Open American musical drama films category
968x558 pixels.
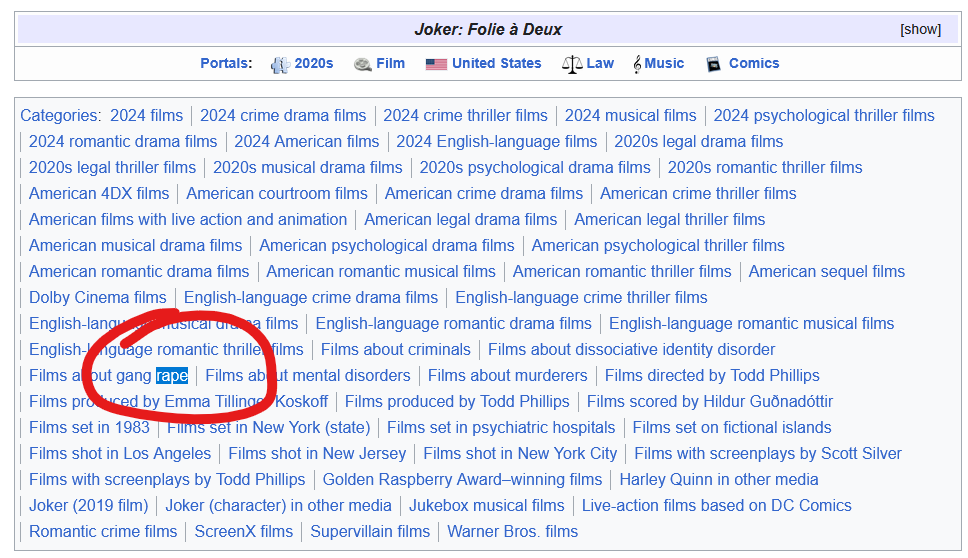pos(135,245)
